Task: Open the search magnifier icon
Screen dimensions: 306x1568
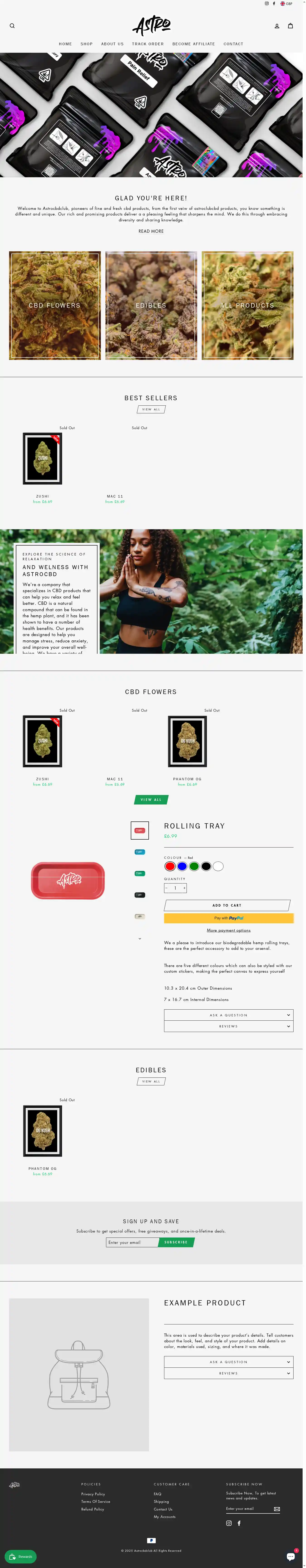Action: tap(12, 26)
